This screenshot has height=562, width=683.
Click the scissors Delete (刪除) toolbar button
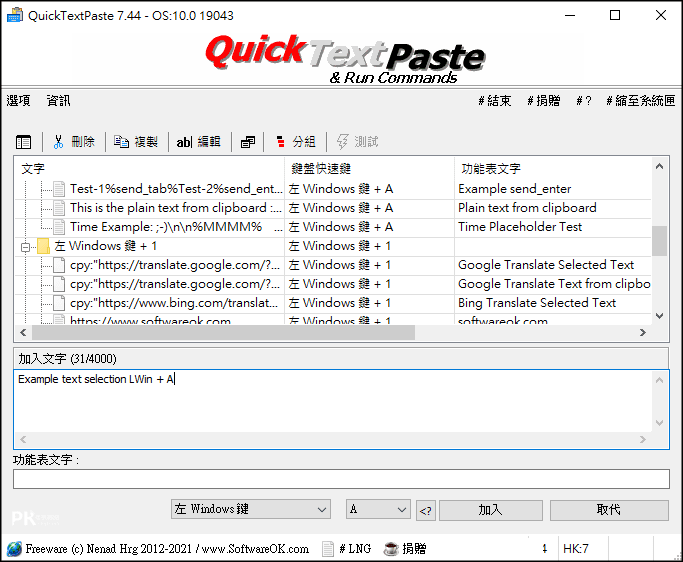[x=74, y=142]
